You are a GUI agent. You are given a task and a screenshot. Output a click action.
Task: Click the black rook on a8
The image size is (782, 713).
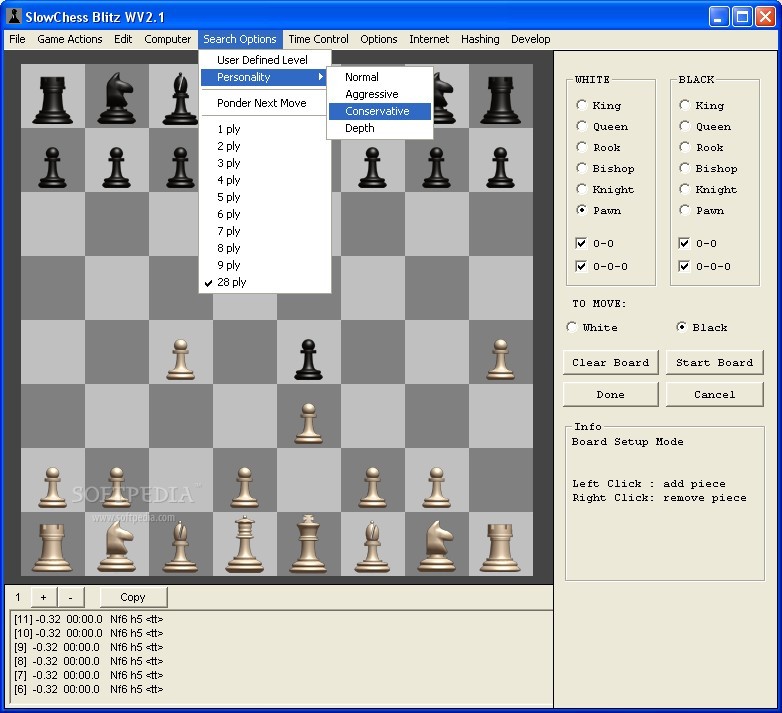52,100
